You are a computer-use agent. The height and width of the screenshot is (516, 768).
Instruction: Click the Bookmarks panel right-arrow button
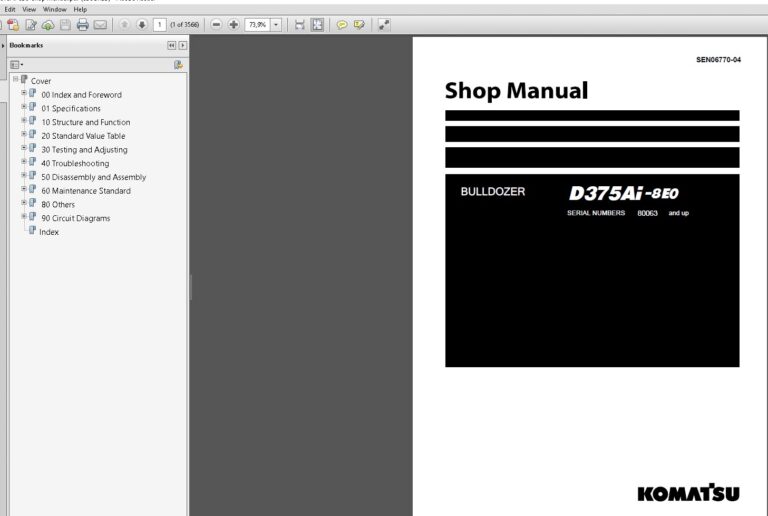tap(183, 46)
